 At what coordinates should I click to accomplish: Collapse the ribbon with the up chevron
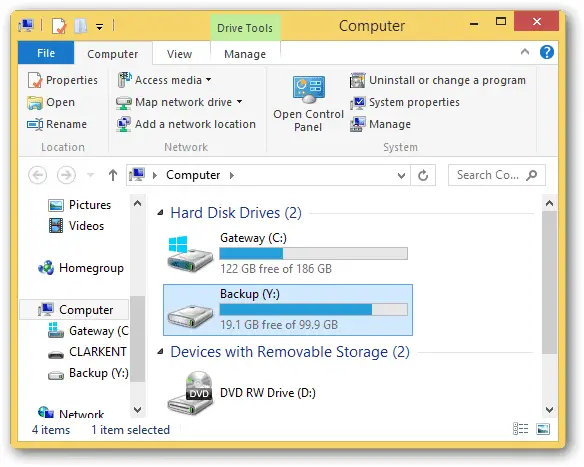525,52
